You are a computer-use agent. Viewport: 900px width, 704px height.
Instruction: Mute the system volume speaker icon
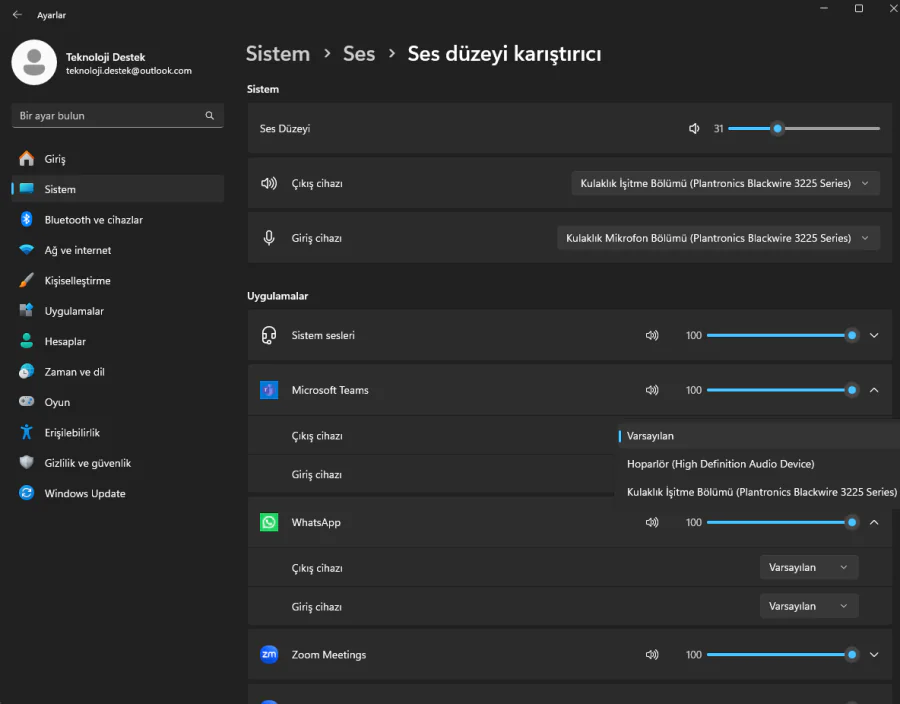(x=694, y=129)
